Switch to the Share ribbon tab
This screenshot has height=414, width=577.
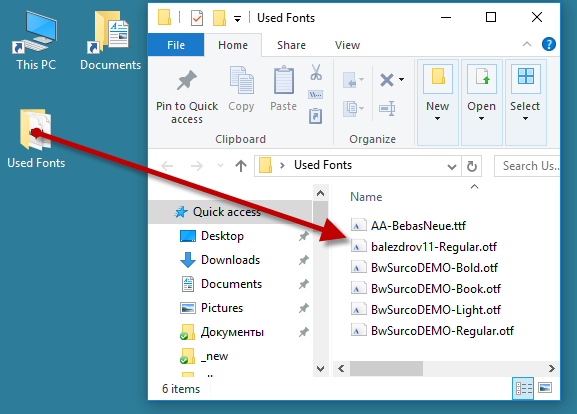tap(291, 45)
